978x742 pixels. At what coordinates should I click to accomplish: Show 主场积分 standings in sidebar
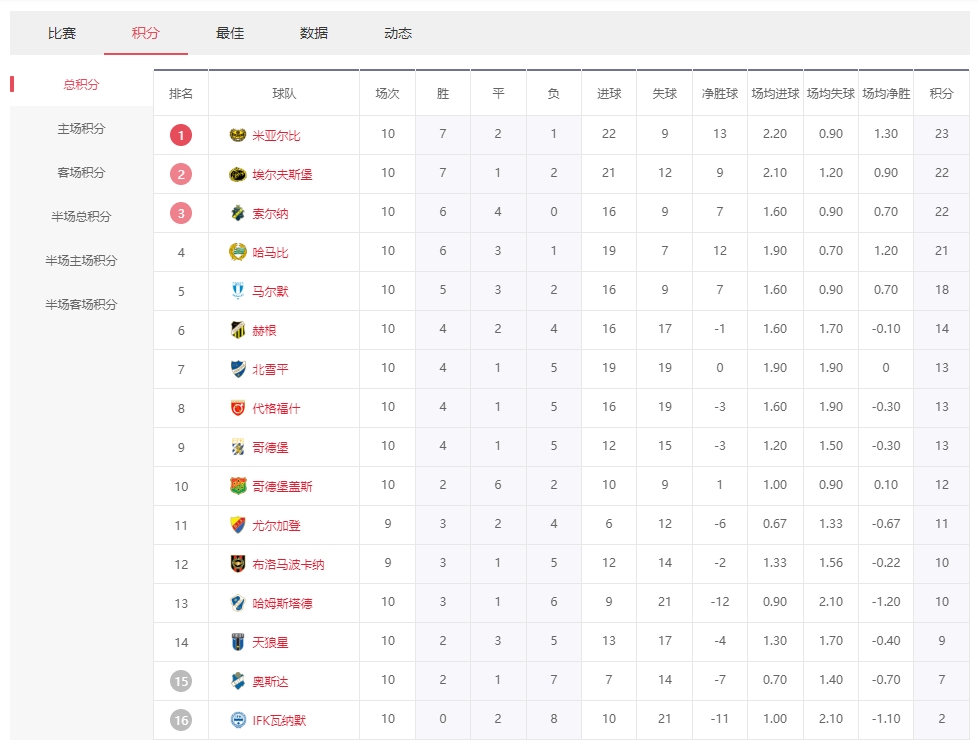click(x=81, y=129)
